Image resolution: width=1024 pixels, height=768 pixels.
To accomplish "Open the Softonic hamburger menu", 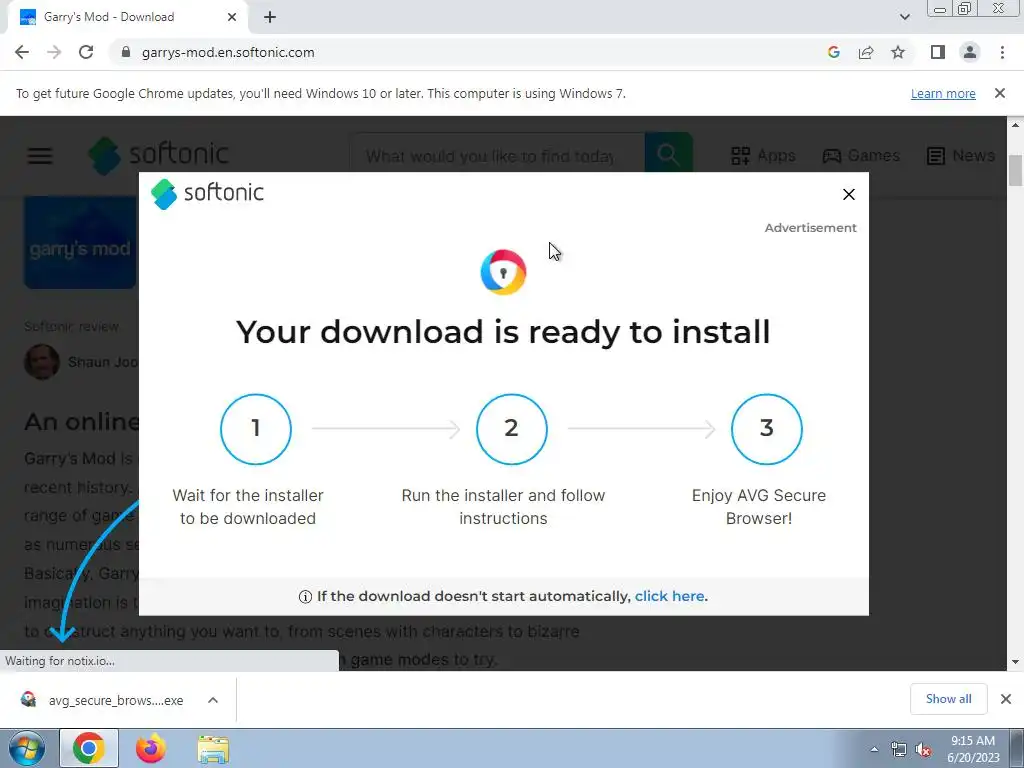I will [x=40, y=155].
